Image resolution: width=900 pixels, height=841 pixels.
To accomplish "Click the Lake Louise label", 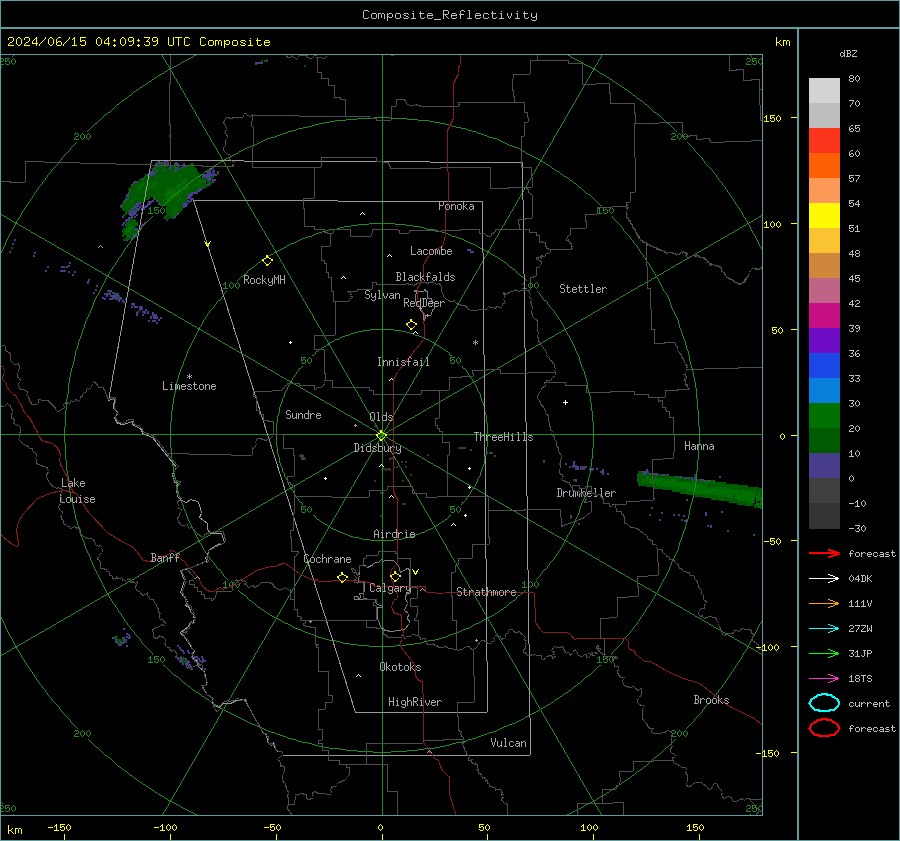I will [77, 491].
